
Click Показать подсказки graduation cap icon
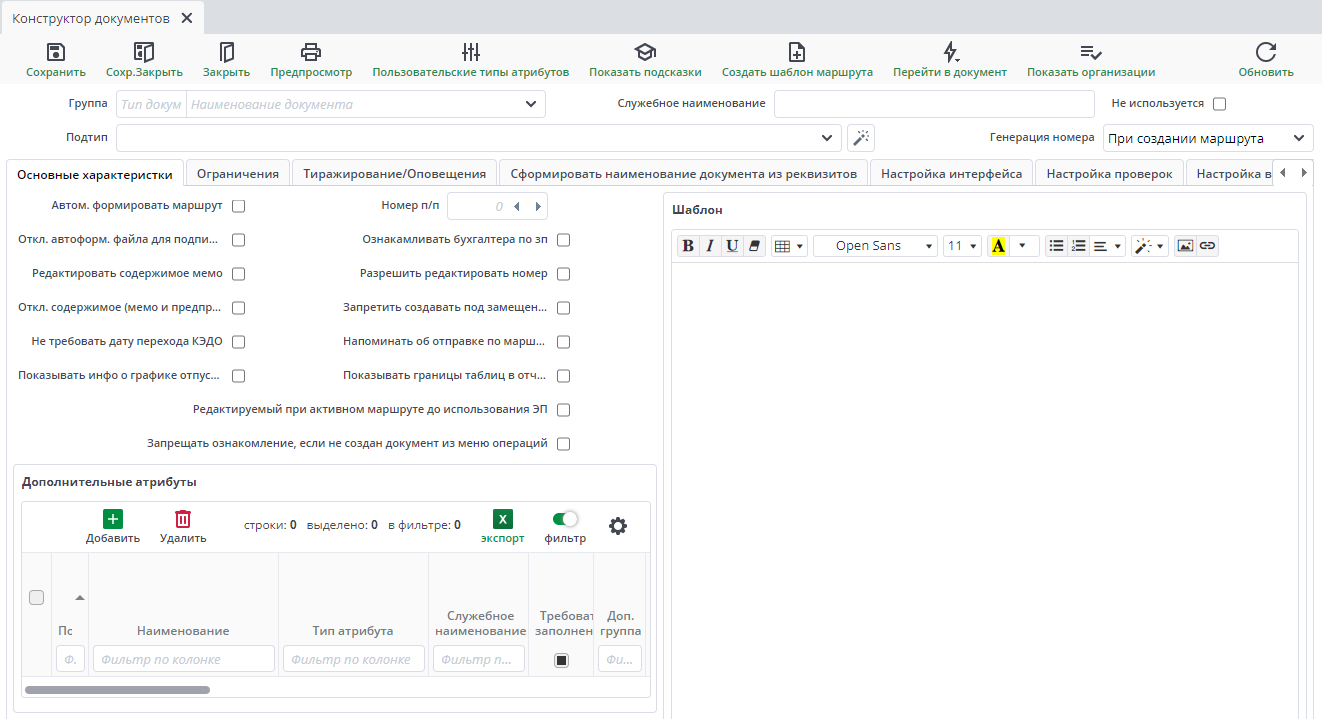(x=645, y=53)
